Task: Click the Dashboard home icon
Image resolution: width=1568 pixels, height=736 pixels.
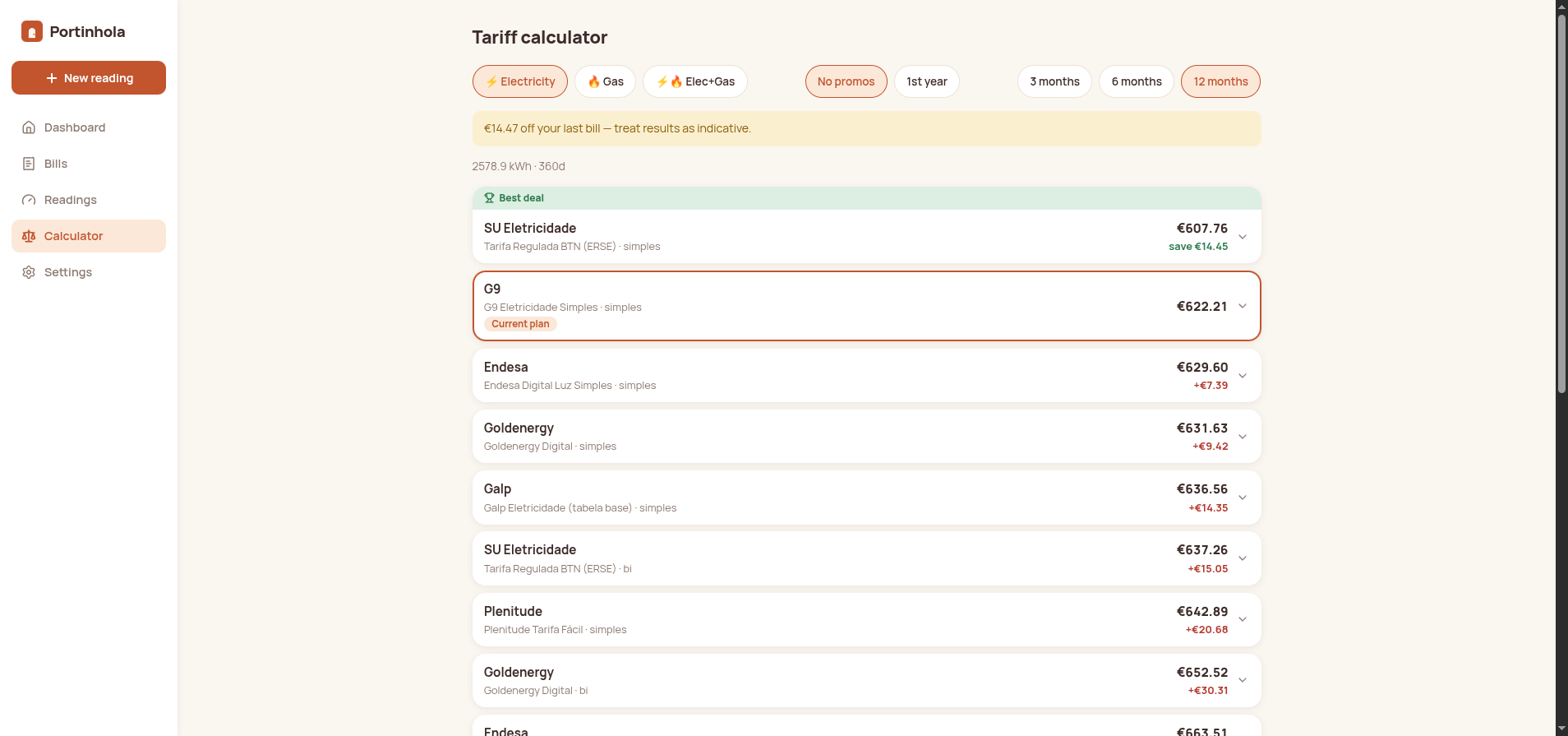Action: coord(29,127)
